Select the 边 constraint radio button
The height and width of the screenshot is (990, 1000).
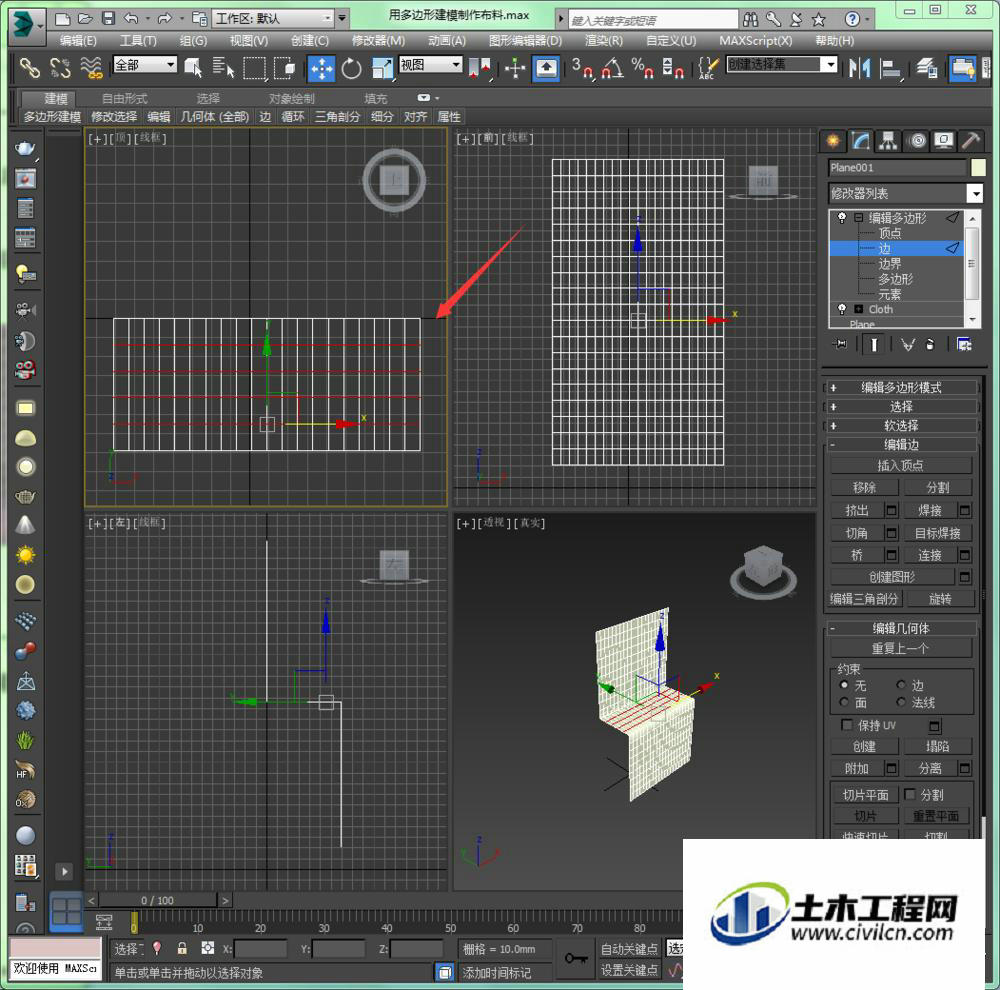click(901, 685)
